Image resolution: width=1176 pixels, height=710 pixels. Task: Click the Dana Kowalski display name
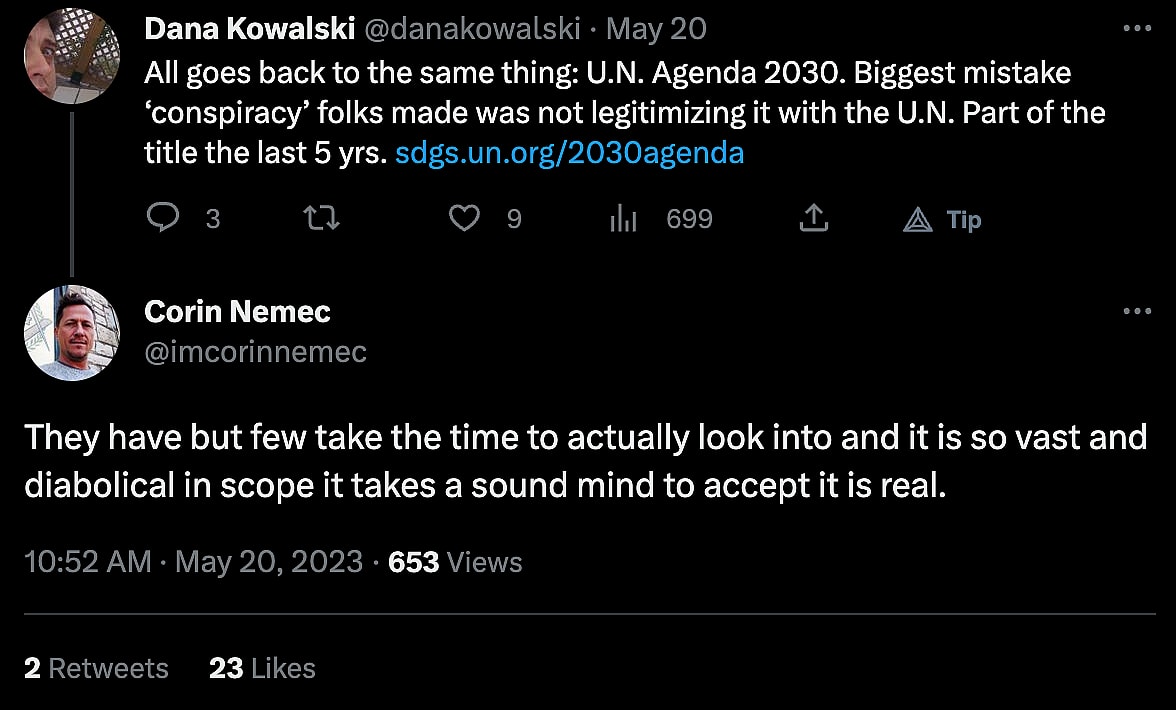coord(249,30)
